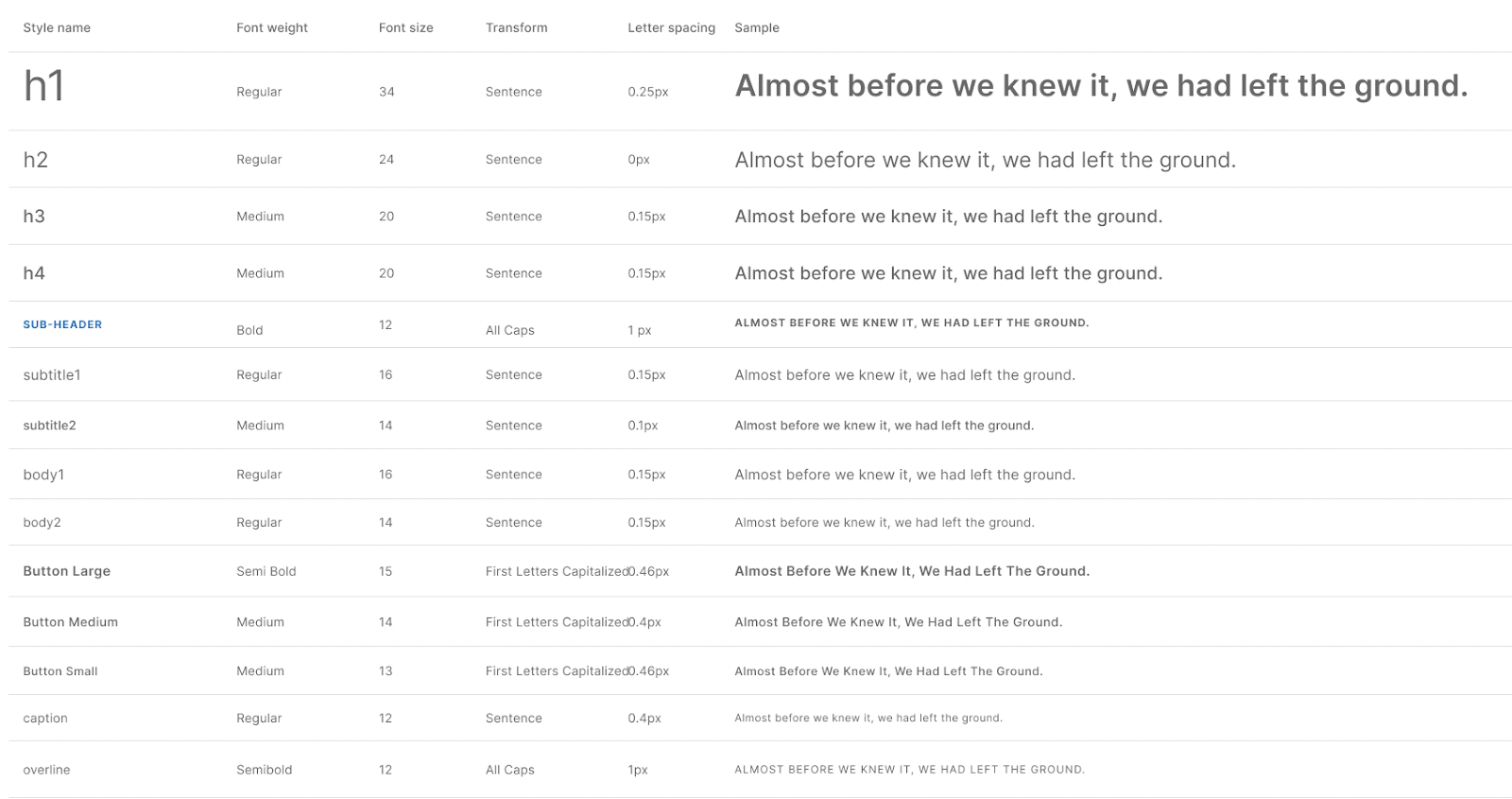
Task: Click the Font size column header
Action: pos(405,27)
